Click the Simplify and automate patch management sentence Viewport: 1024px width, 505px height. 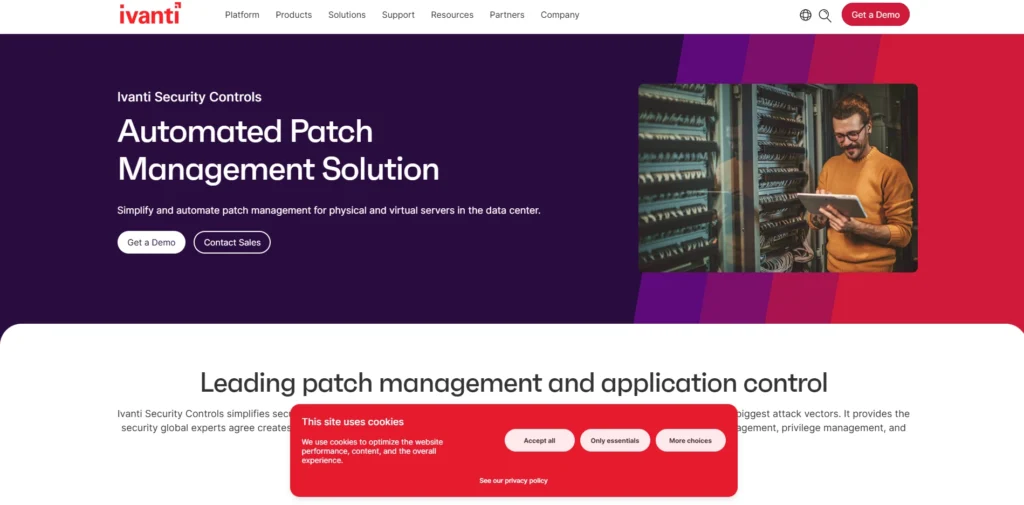point(328,211)
